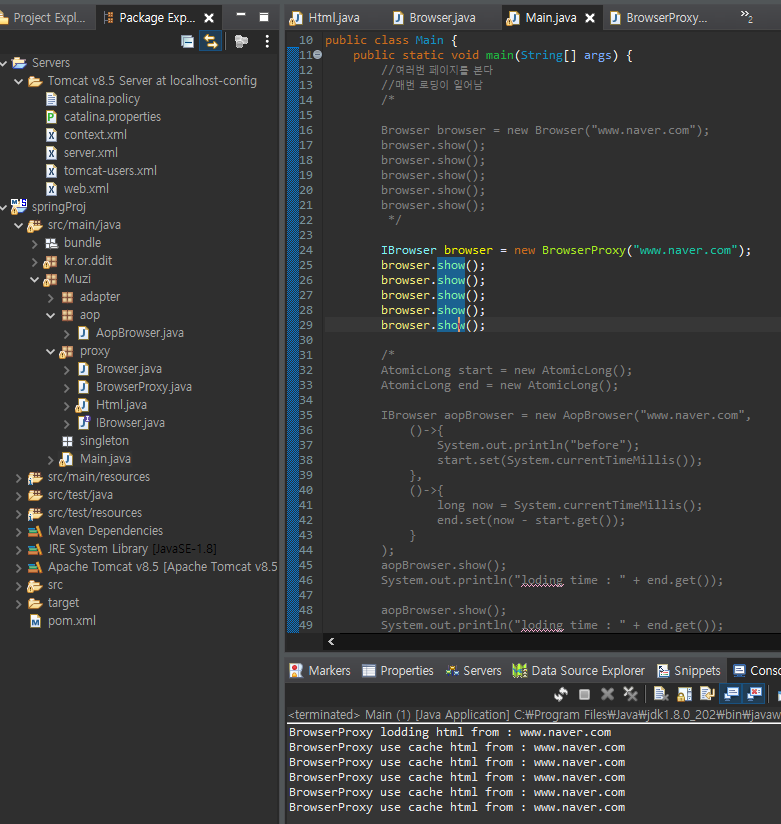Image resolution: width=781 pixels, height=824 pixels.
Task: Collapse the aop package
Action: click(51, 315)
